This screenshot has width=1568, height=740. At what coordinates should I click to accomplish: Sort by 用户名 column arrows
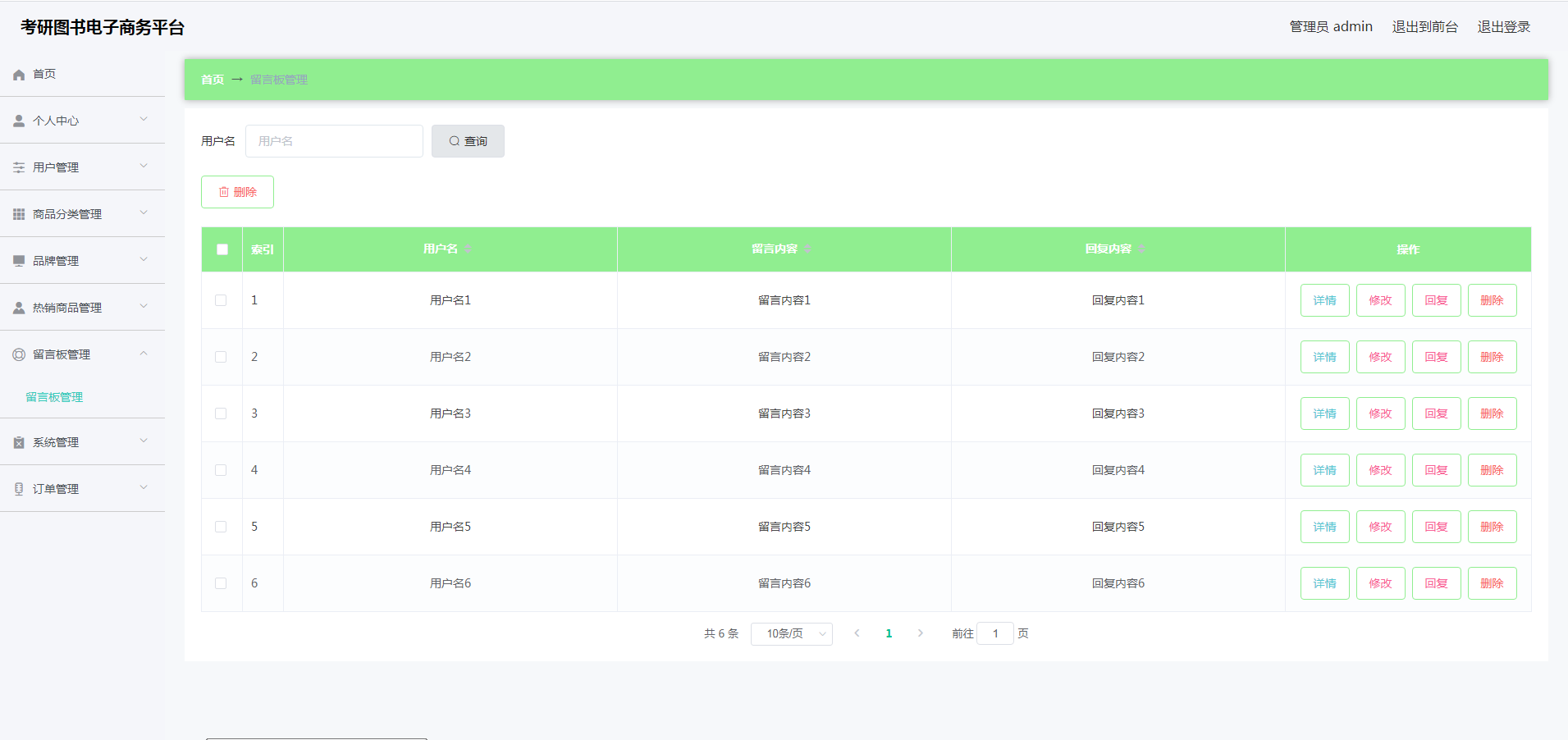(468, 249)
